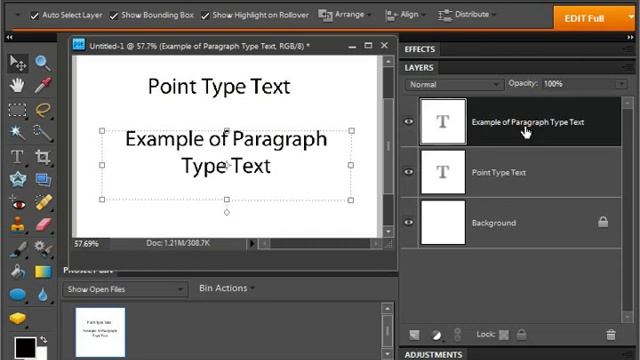The height and width of the screenshot is (360, 640).
Task: Select the Hand tool
Action: 18,85
